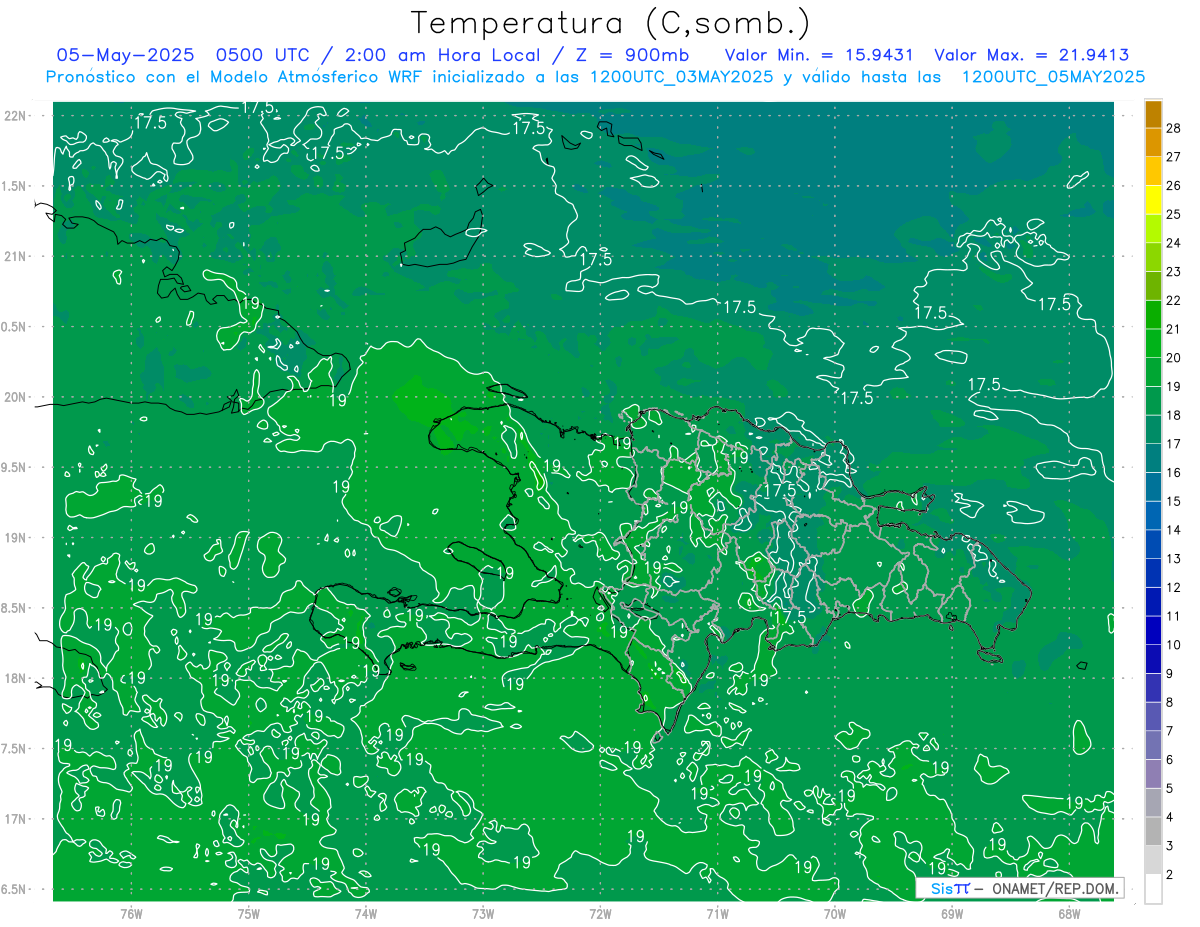Image resolution: width=1200 pixels, height=927 pixels.
Task: Click the "20N" latitude label
Action: [x=15, y=397]
